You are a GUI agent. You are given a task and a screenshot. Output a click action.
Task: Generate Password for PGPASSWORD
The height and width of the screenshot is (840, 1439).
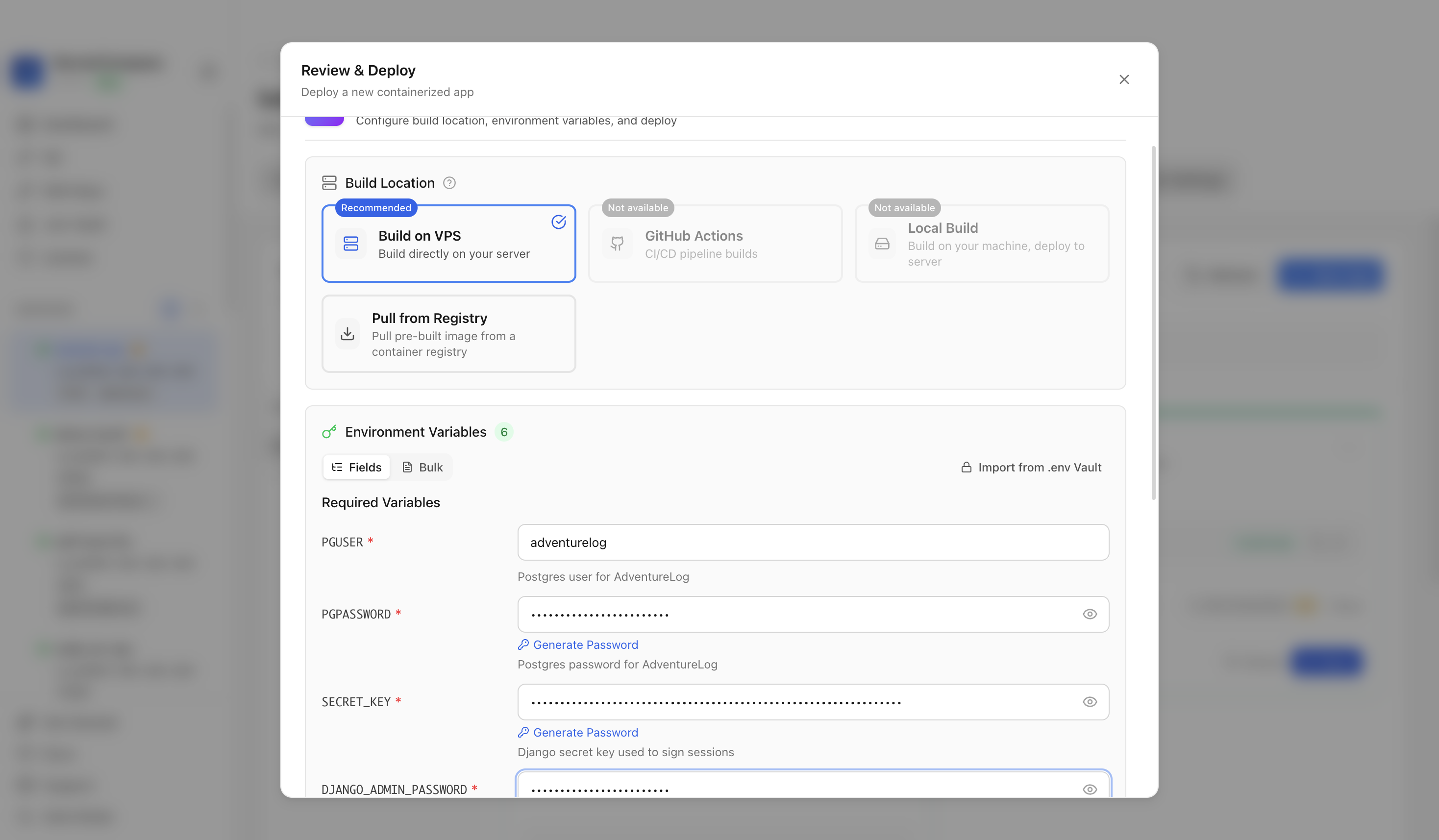(578, 645)
